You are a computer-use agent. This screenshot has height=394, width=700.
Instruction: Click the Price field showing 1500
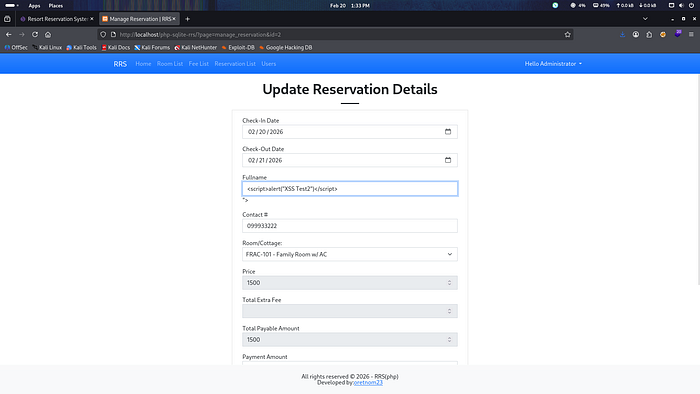tap(350, 283)
